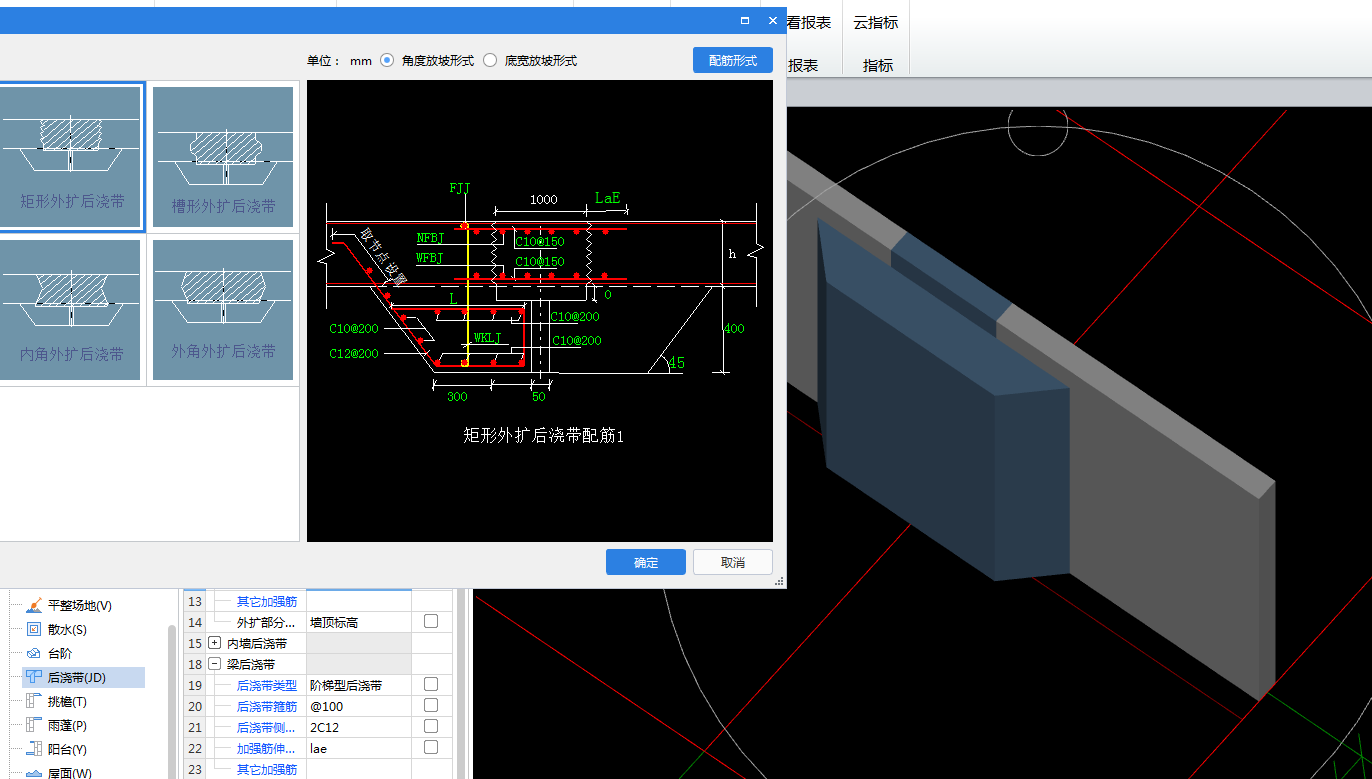Open the 指标 ribbon group label

coord(878,65)
